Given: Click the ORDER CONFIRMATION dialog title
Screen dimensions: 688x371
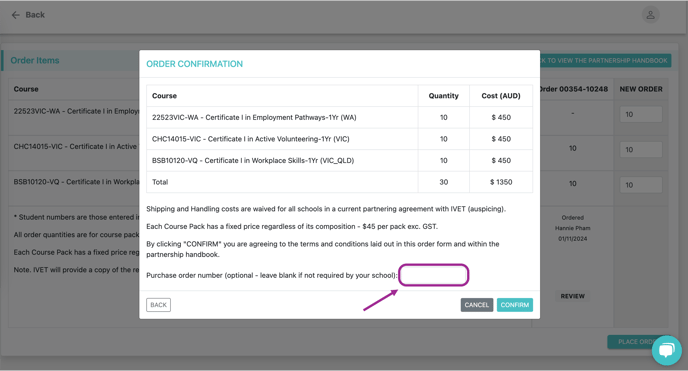Looking at the screenshot, I should click(x=194, y=64).
